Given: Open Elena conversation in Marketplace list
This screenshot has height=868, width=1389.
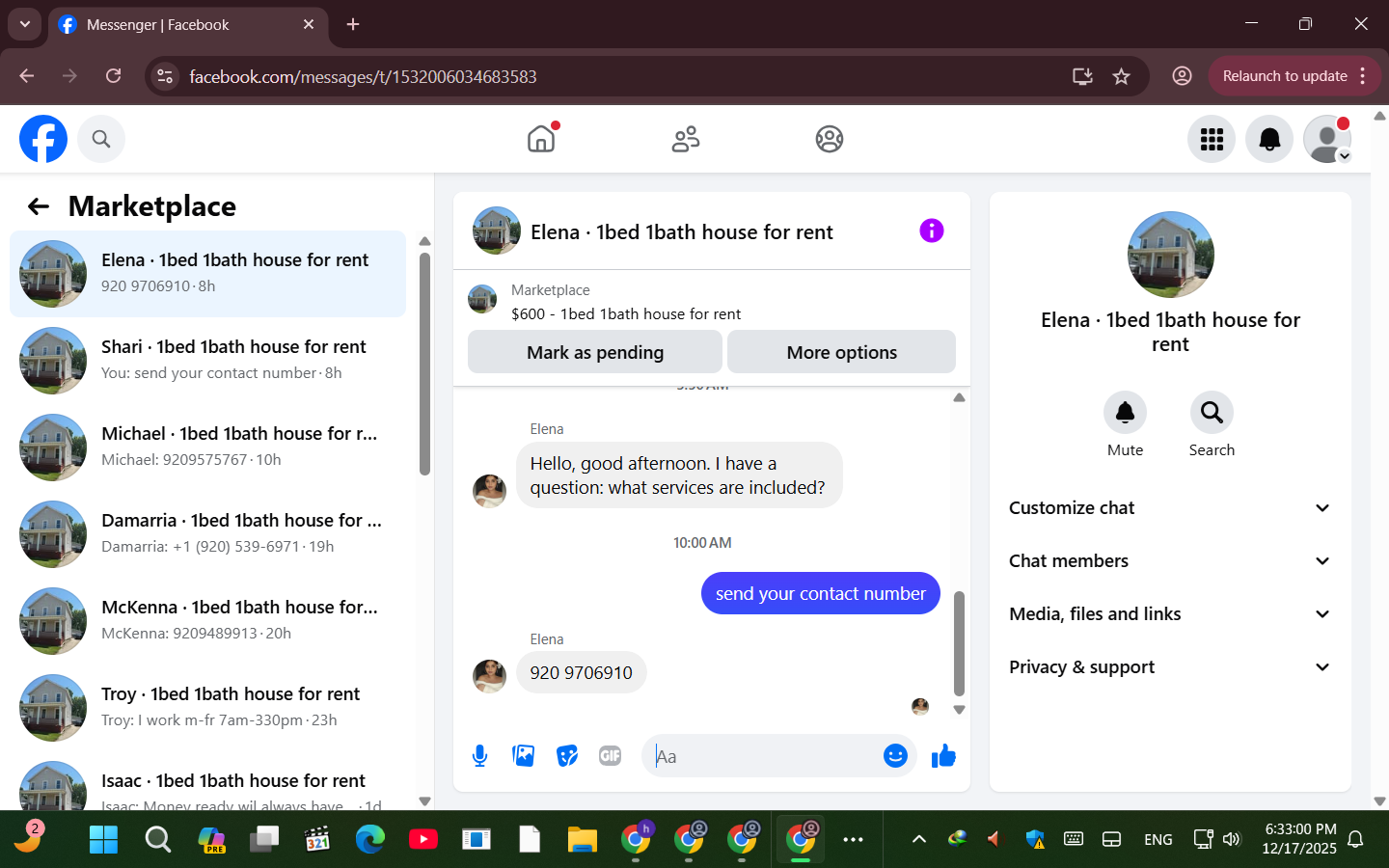Looking at the screenshot, I should pos(207,274).
